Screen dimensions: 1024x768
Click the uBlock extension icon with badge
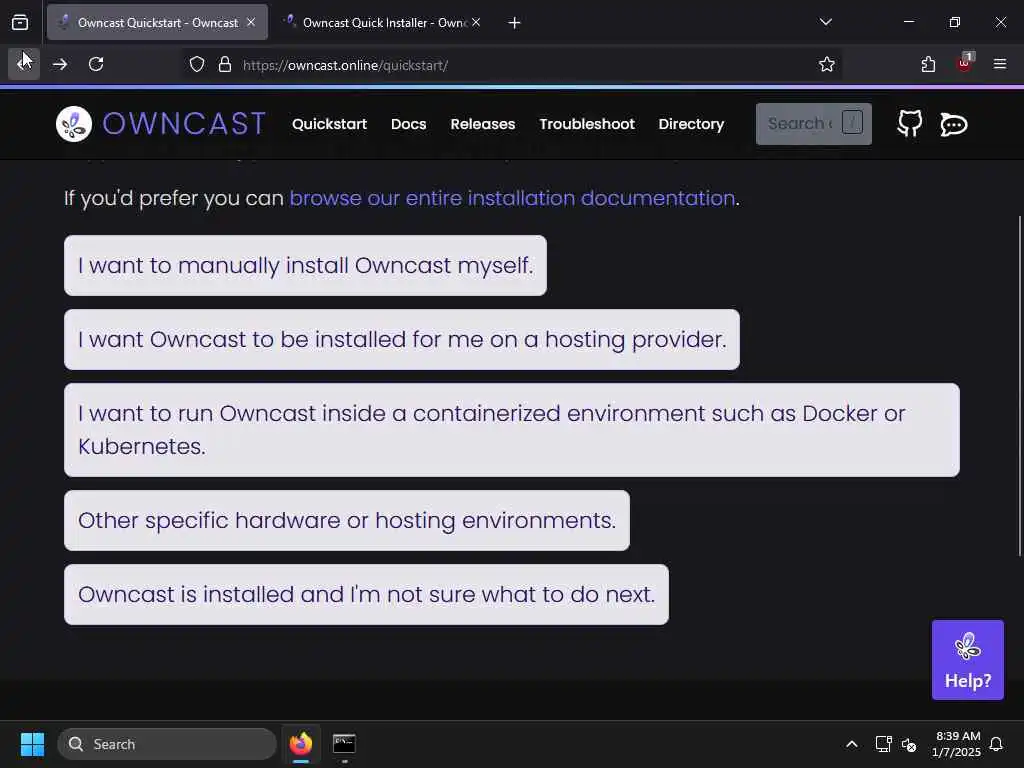click(x=965, y=63)
